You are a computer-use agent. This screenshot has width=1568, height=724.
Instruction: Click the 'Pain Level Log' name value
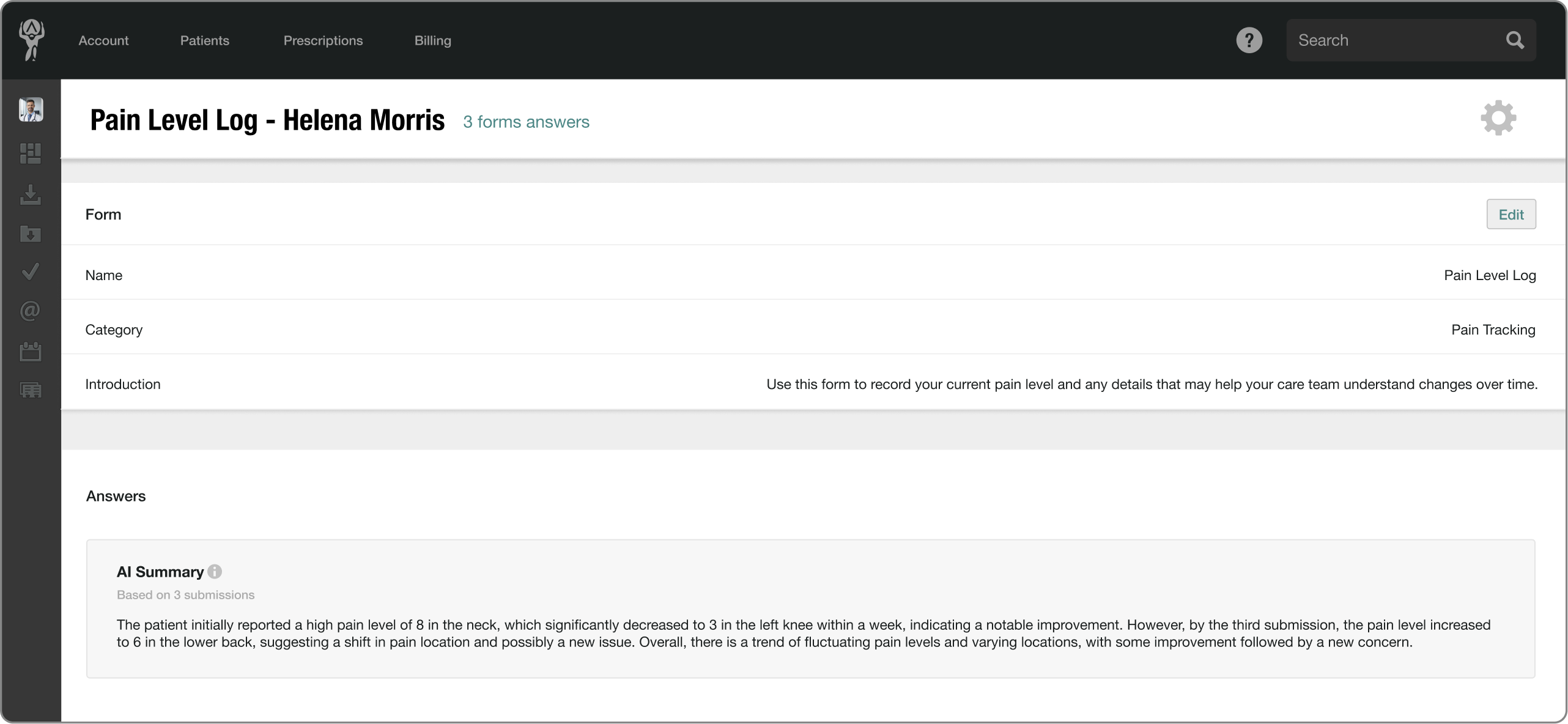tap(1490, 275)
